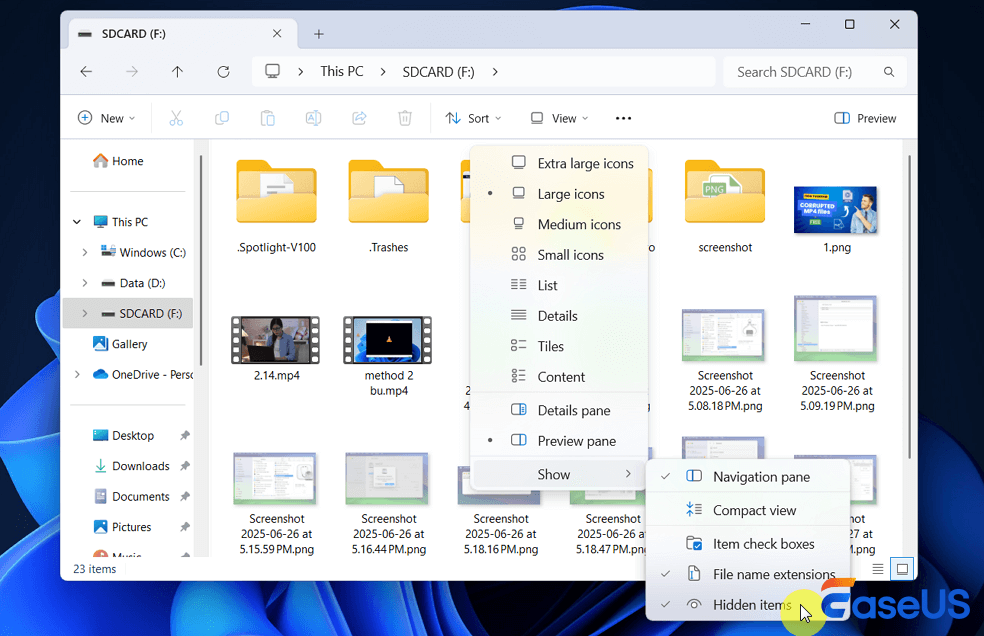Enable Item check boxes option
The image size is (984, 636).
click(763, 544)
